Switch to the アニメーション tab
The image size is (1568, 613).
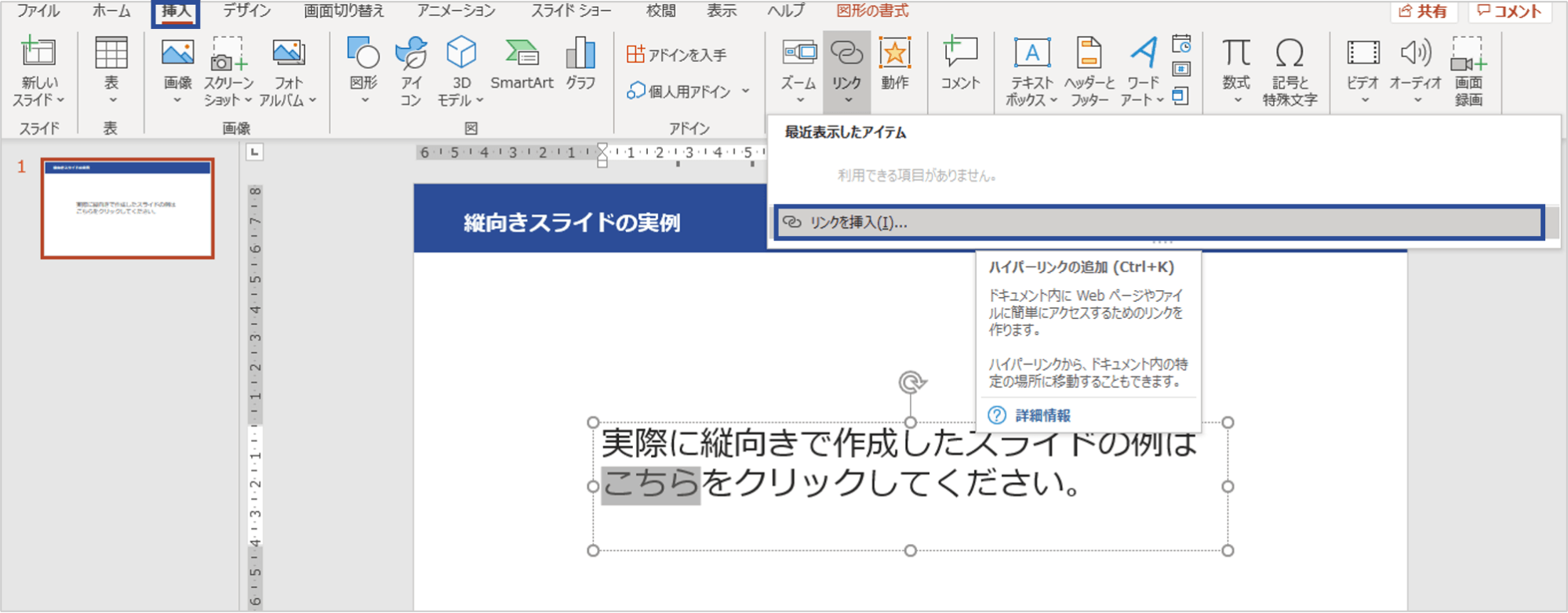click(x=456, y=11)
